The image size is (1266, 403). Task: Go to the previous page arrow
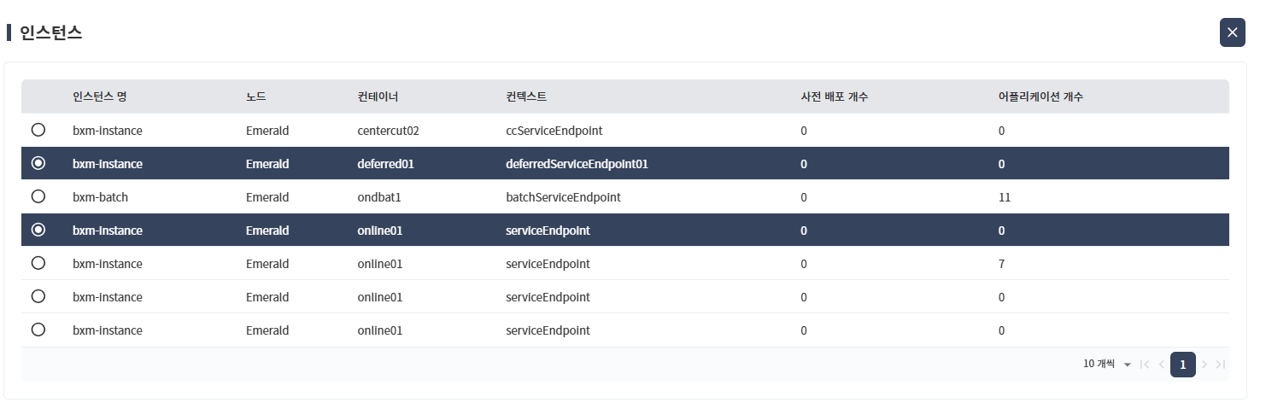tap(1161, 365)
